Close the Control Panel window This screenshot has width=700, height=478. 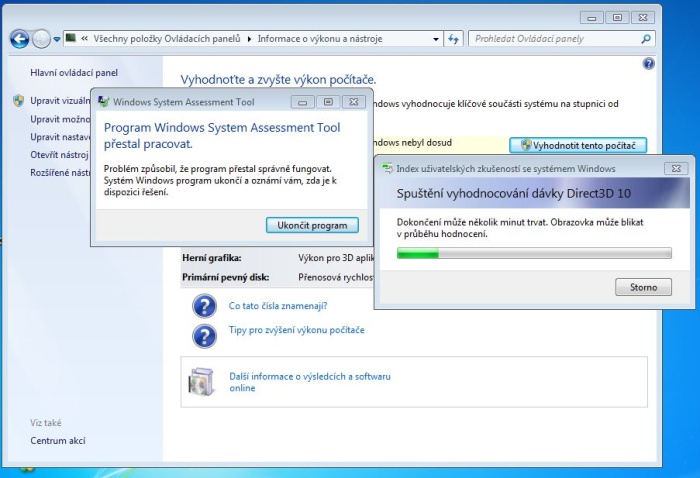tap(643, 18)
